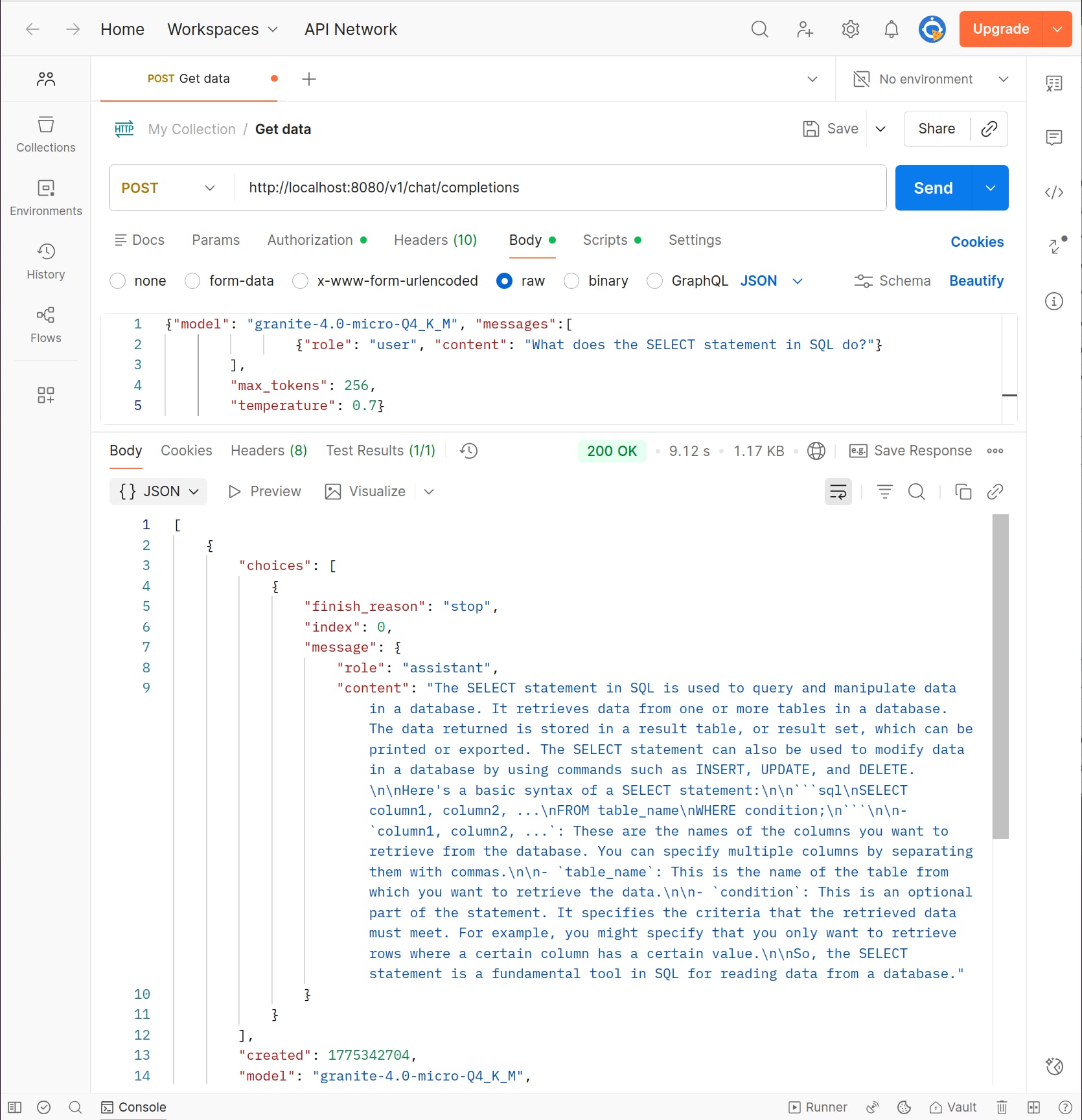Open the Flows sidebar panel
The height and width of the screenshot is (1120, 1082).
(x=46, y=325)
